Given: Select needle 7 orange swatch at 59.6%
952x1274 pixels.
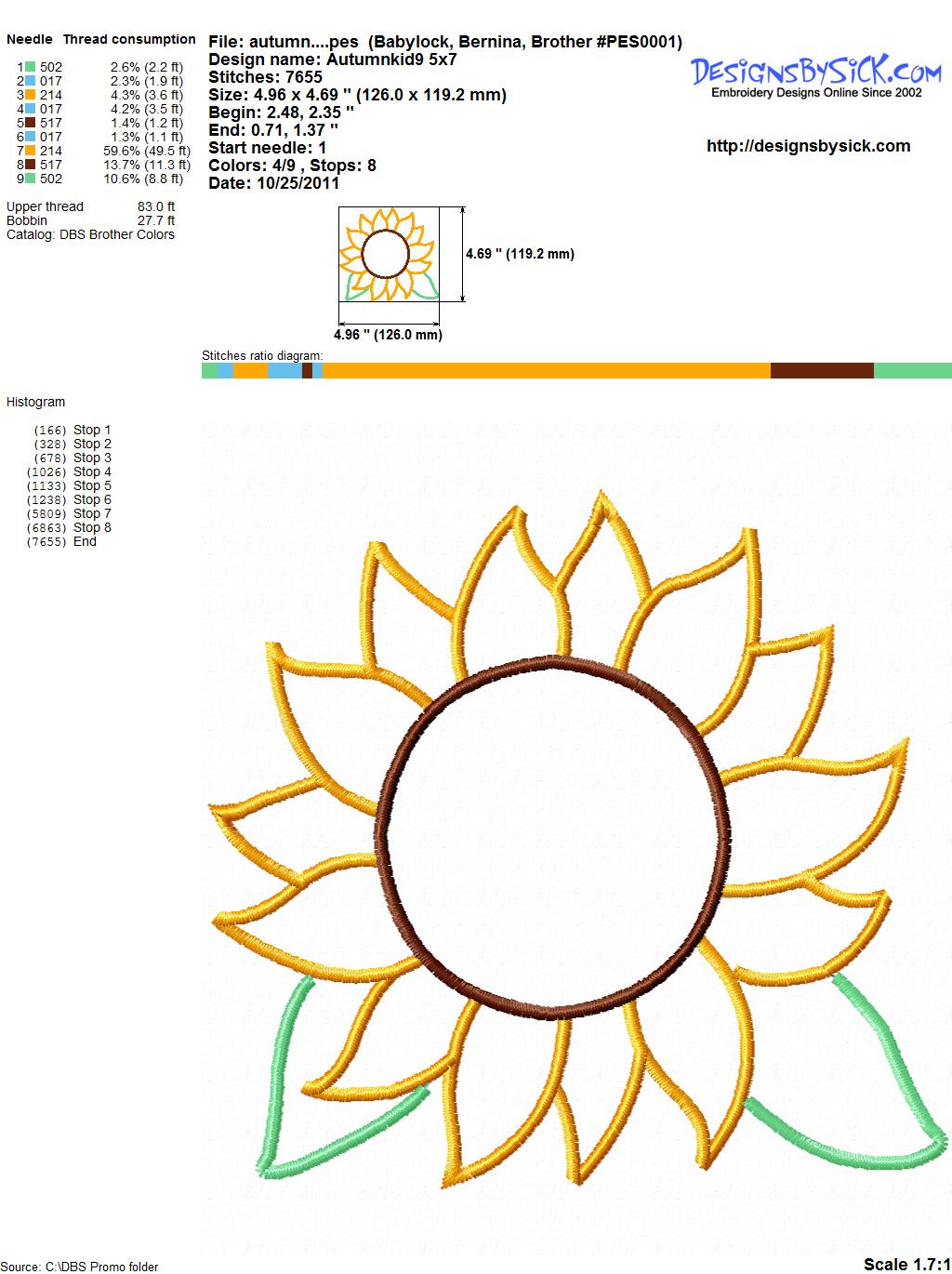Looking at the screenshot, I should pyautogui.click(x=31, y=151).
